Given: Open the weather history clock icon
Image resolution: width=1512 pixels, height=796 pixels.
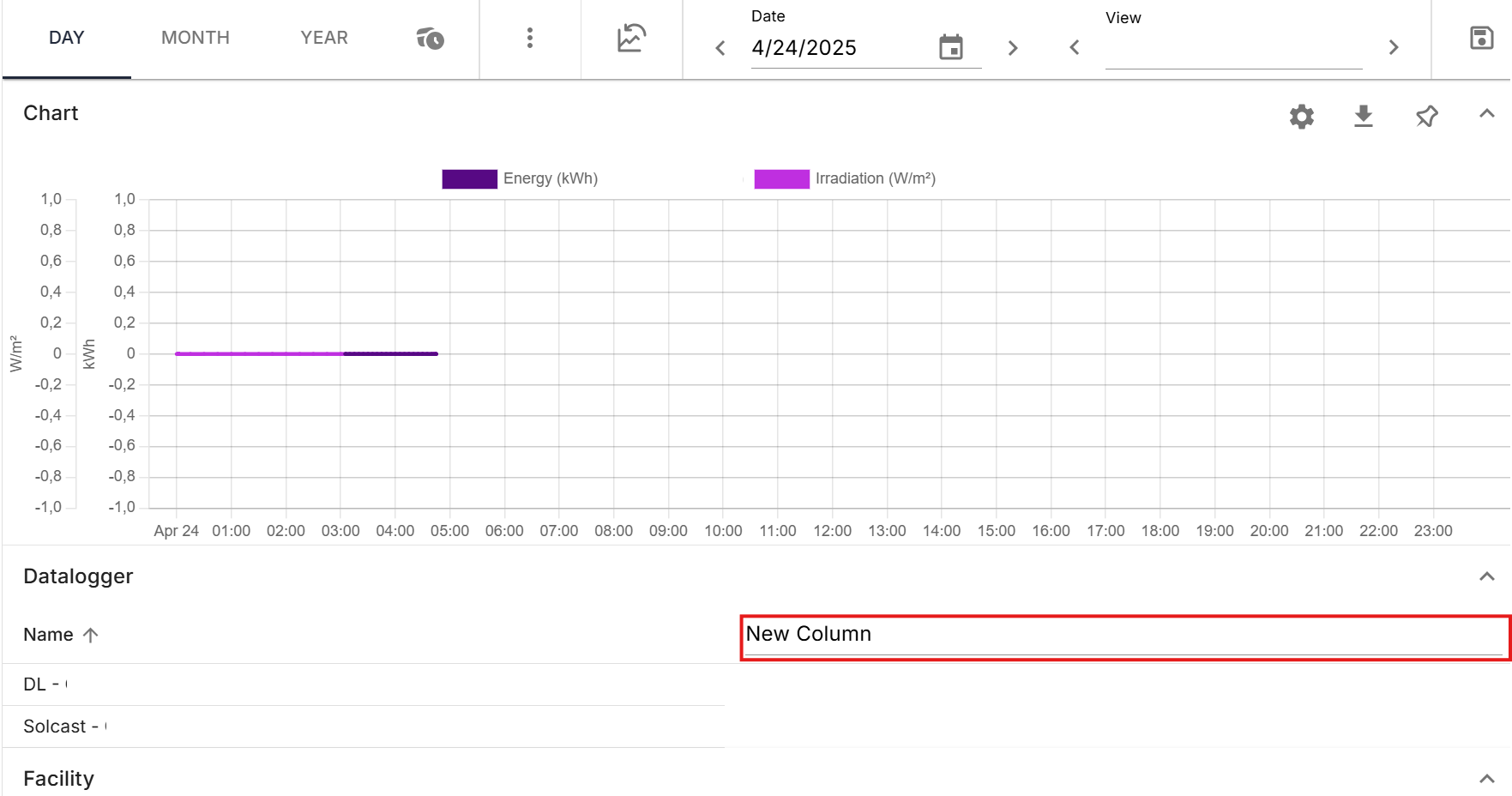Looking at the screenshot, I should coord(430,39).
